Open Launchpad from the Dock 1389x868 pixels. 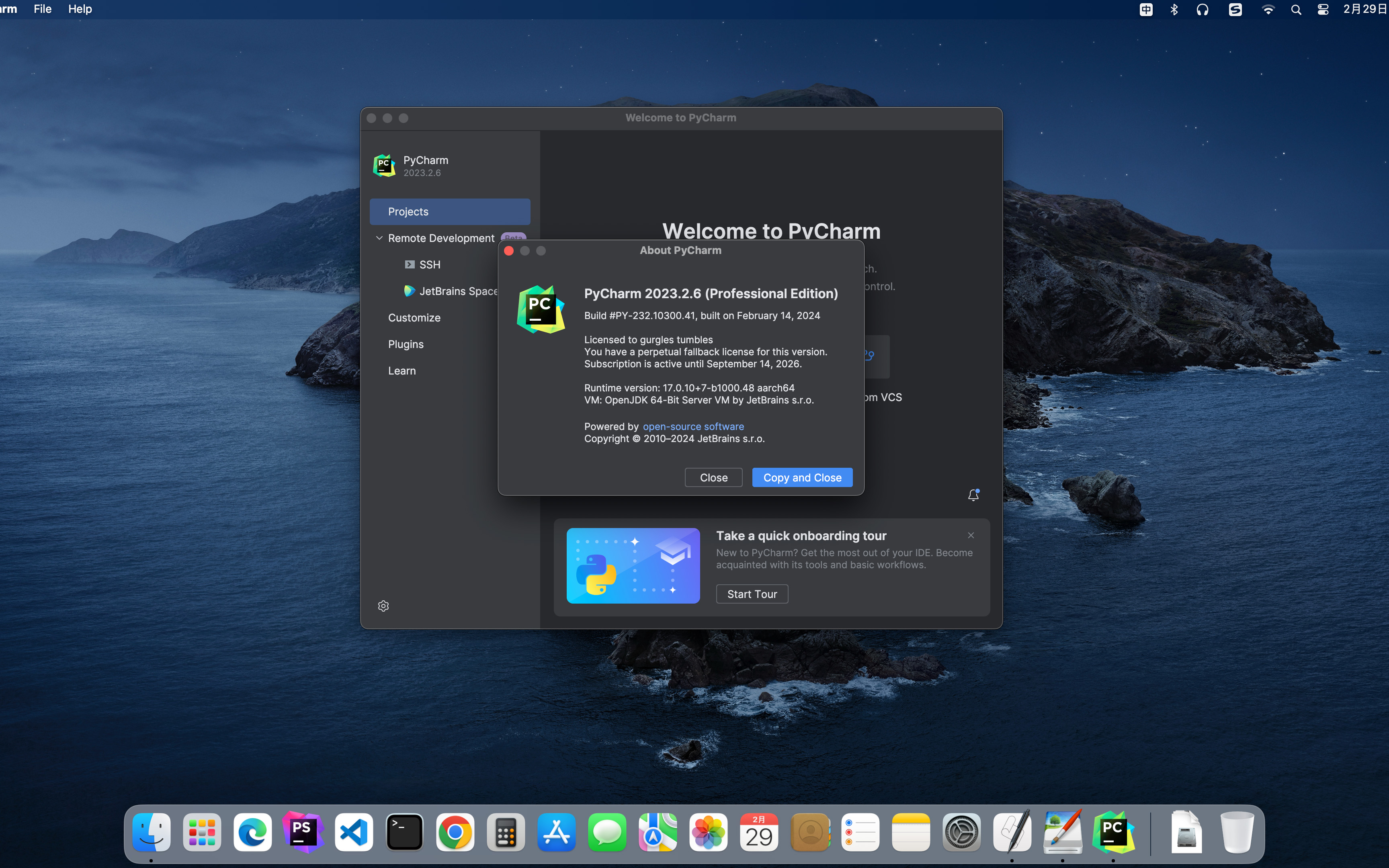pos(201,832)
